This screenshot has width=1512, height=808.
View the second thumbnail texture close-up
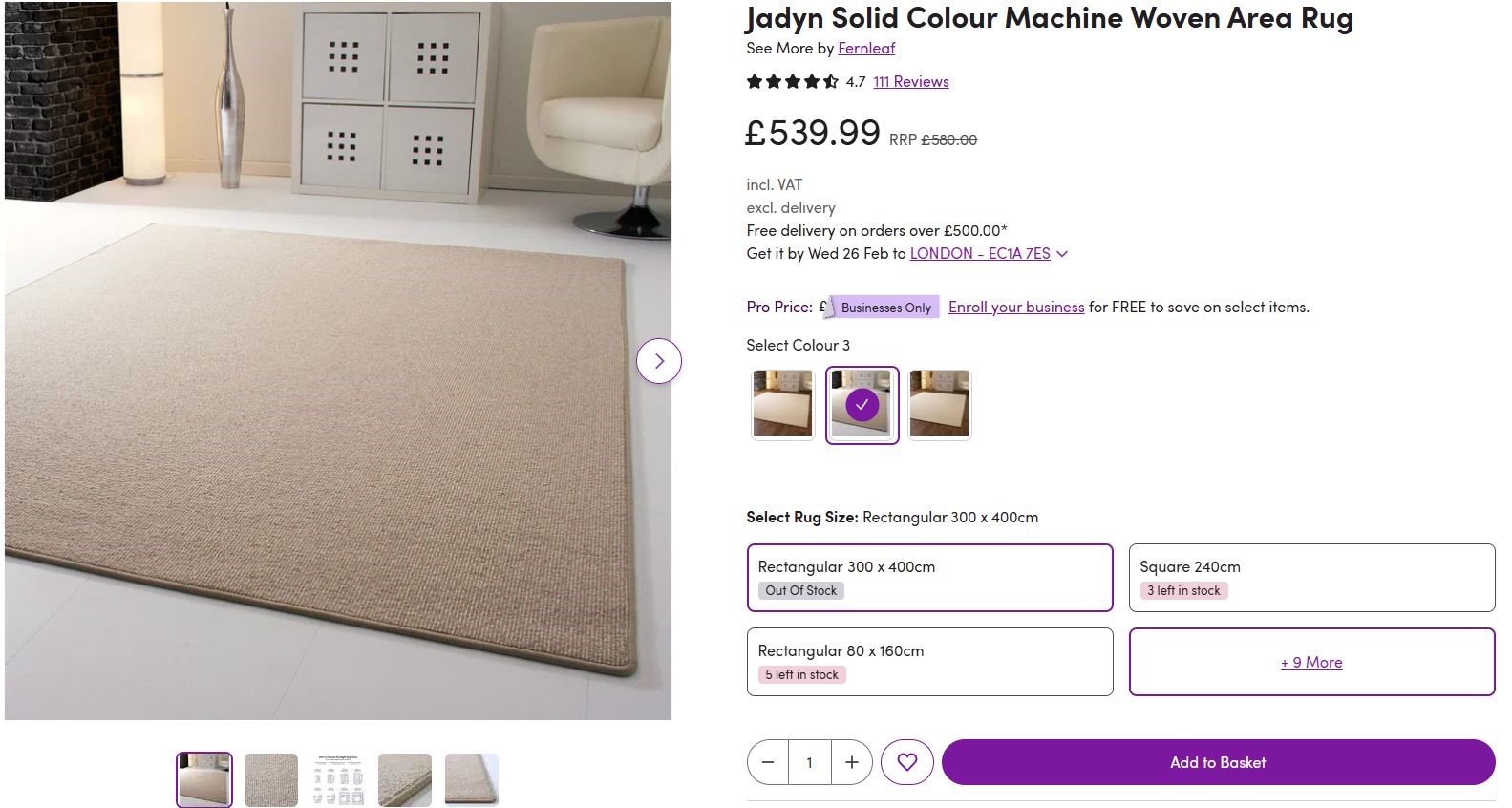click(271, 779)
